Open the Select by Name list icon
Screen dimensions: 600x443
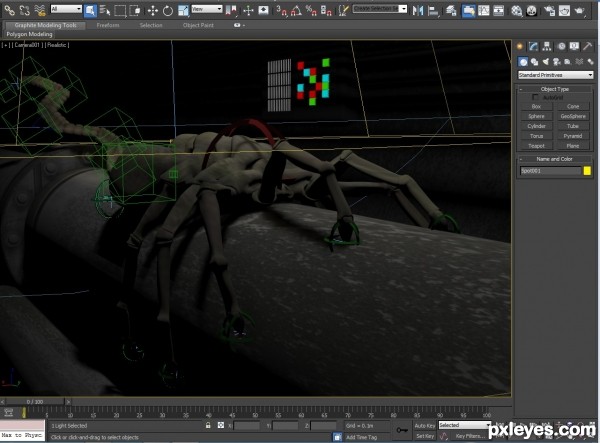(x=105, y=10)
